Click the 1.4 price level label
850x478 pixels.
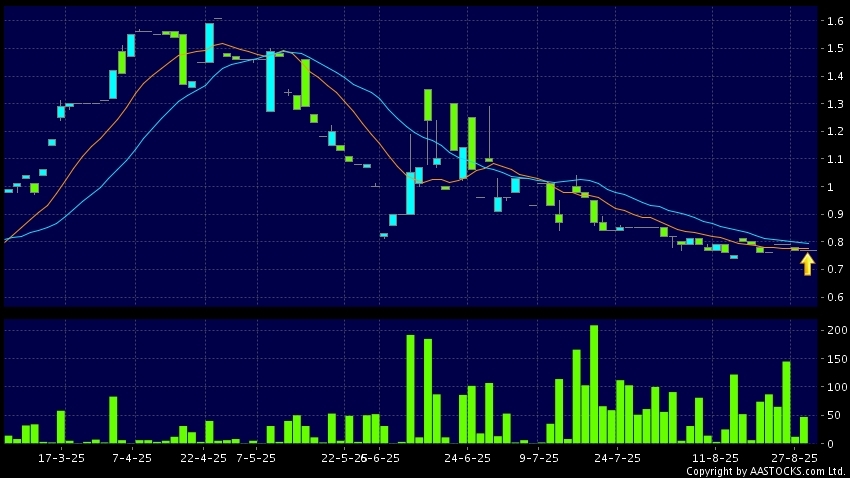pyautogui.click(x=835, y=76)
